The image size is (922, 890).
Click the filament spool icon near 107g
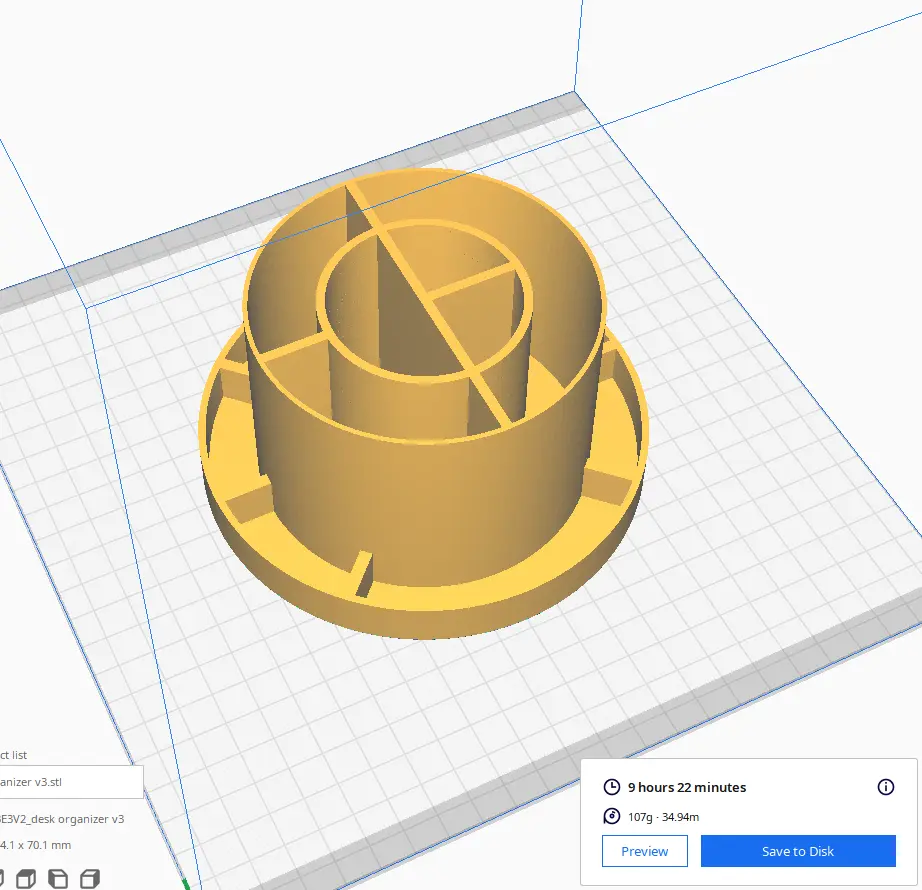click(x=614, y=816)
